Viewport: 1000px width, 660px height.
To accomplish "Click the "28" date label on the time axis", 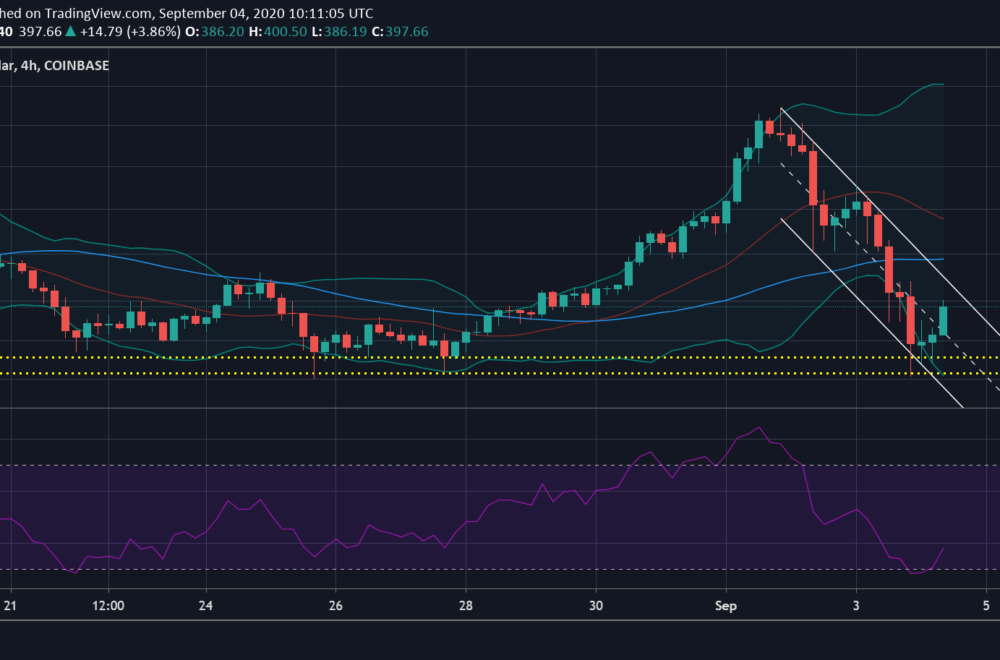I will 466,605.
